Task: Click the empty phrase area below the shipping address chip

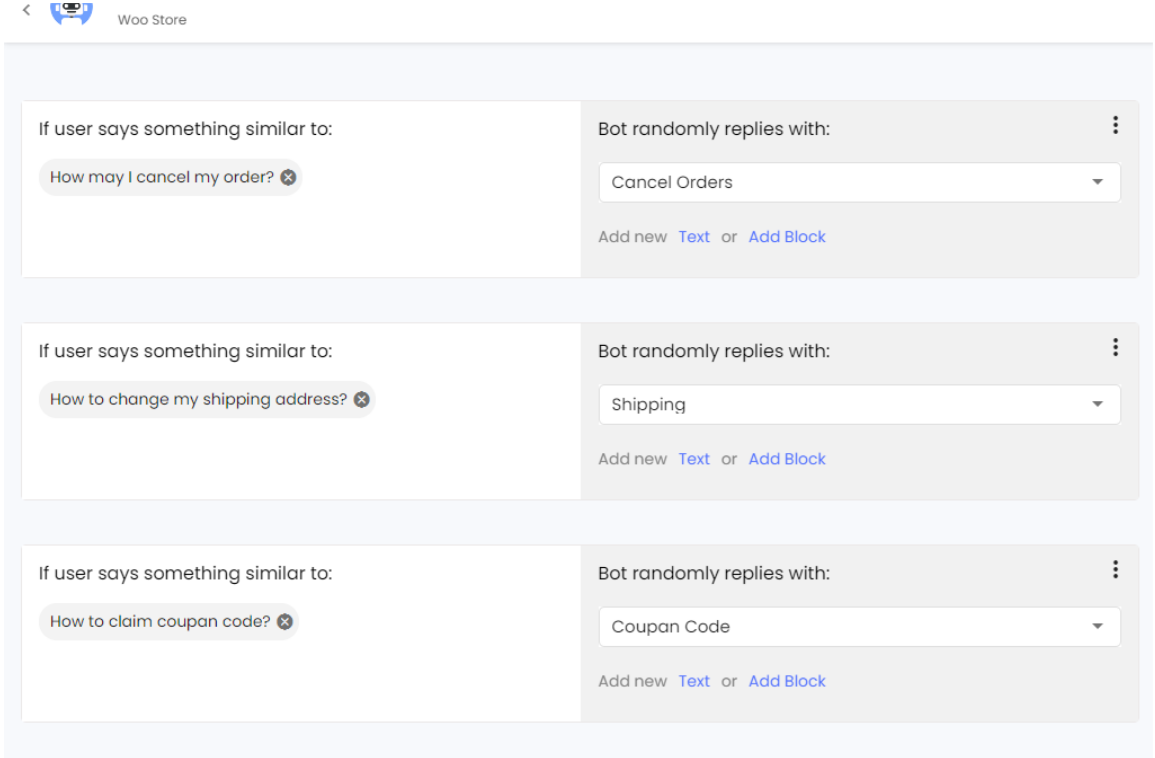Action: coord(301,458)
